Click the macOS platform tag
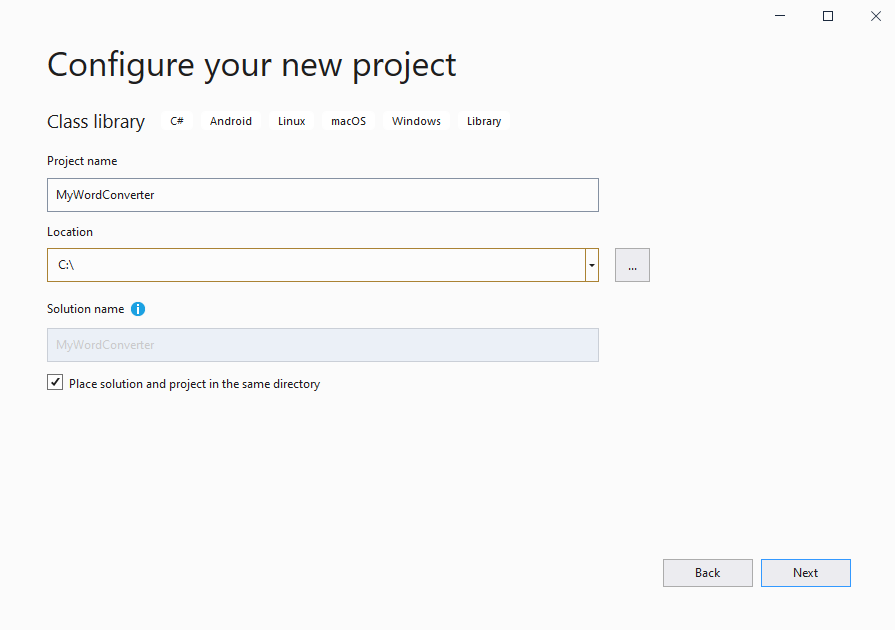Viewport: 895px width, 630px height. 348,121
